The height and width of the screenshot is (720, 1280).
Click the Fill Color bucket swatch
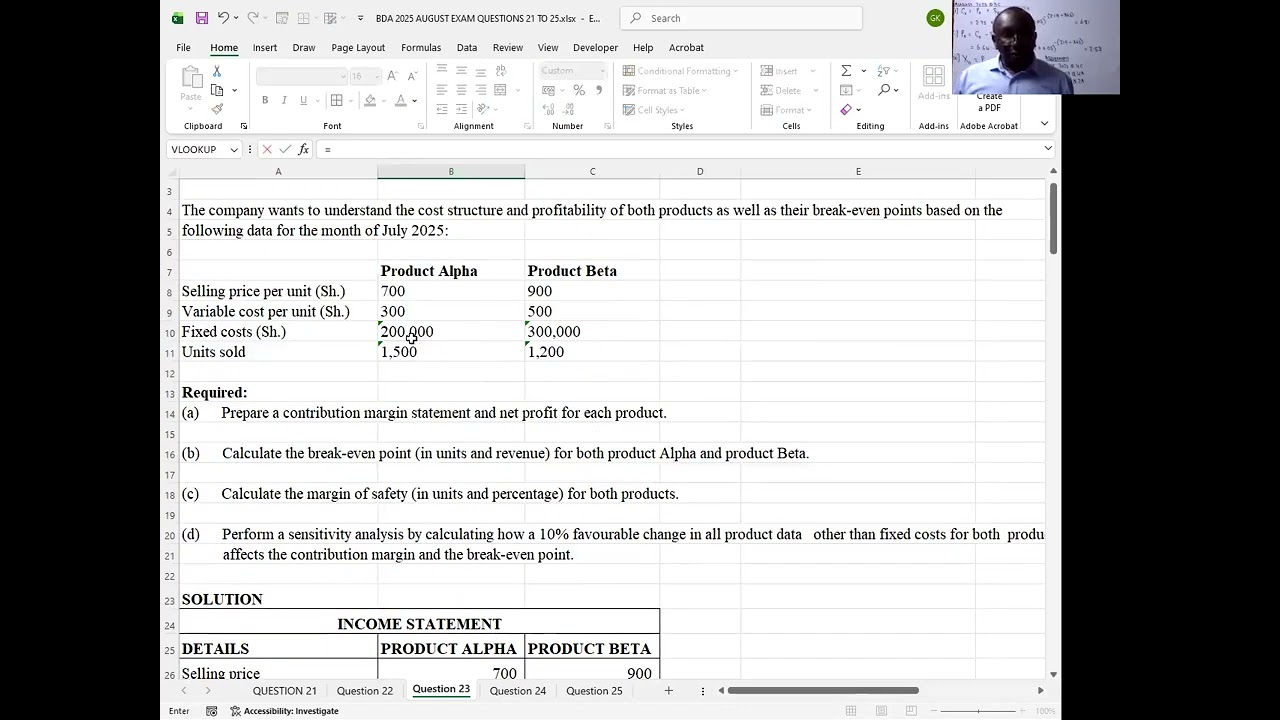pyautogui.click(x=370, y=100)
